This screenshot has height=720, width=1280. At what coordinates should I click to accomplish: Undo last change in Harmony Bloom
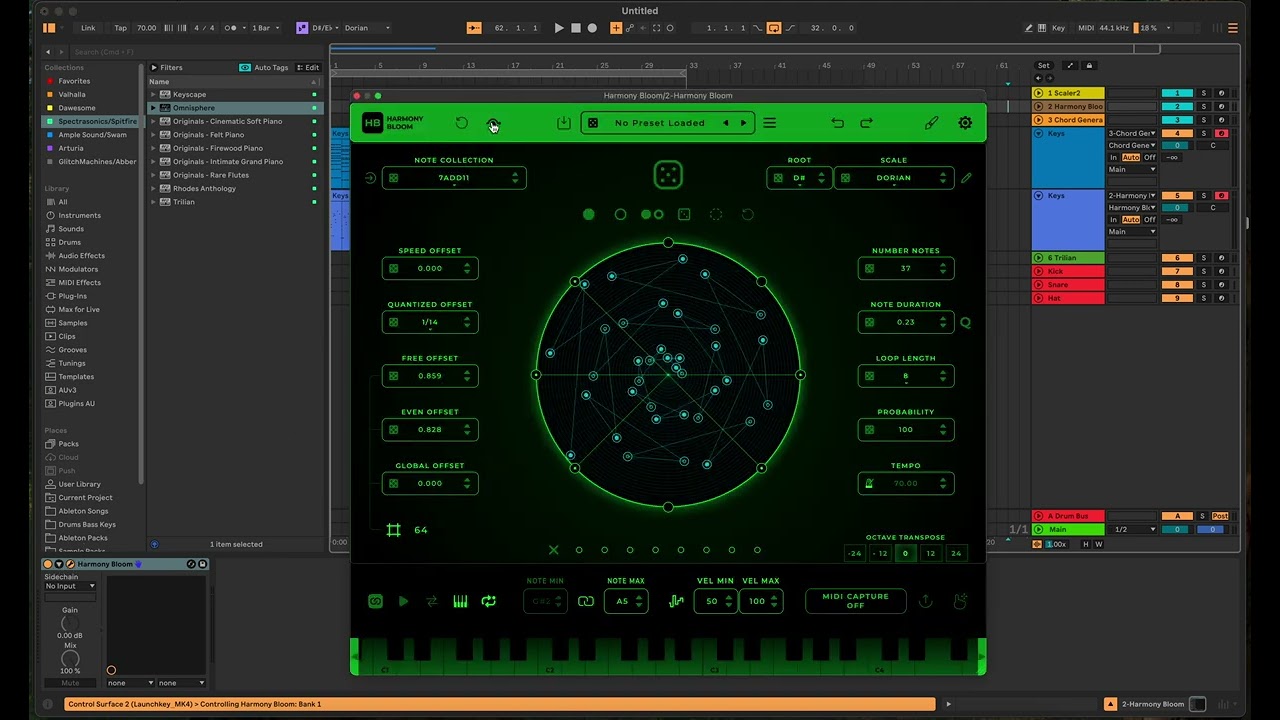point(837,123)
